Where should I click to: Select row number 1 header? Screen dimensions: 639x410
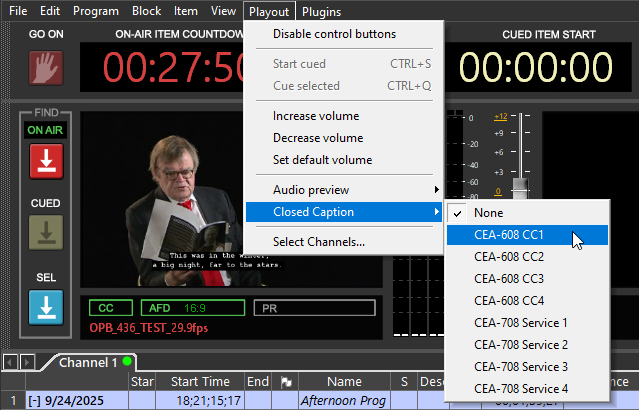13,401
